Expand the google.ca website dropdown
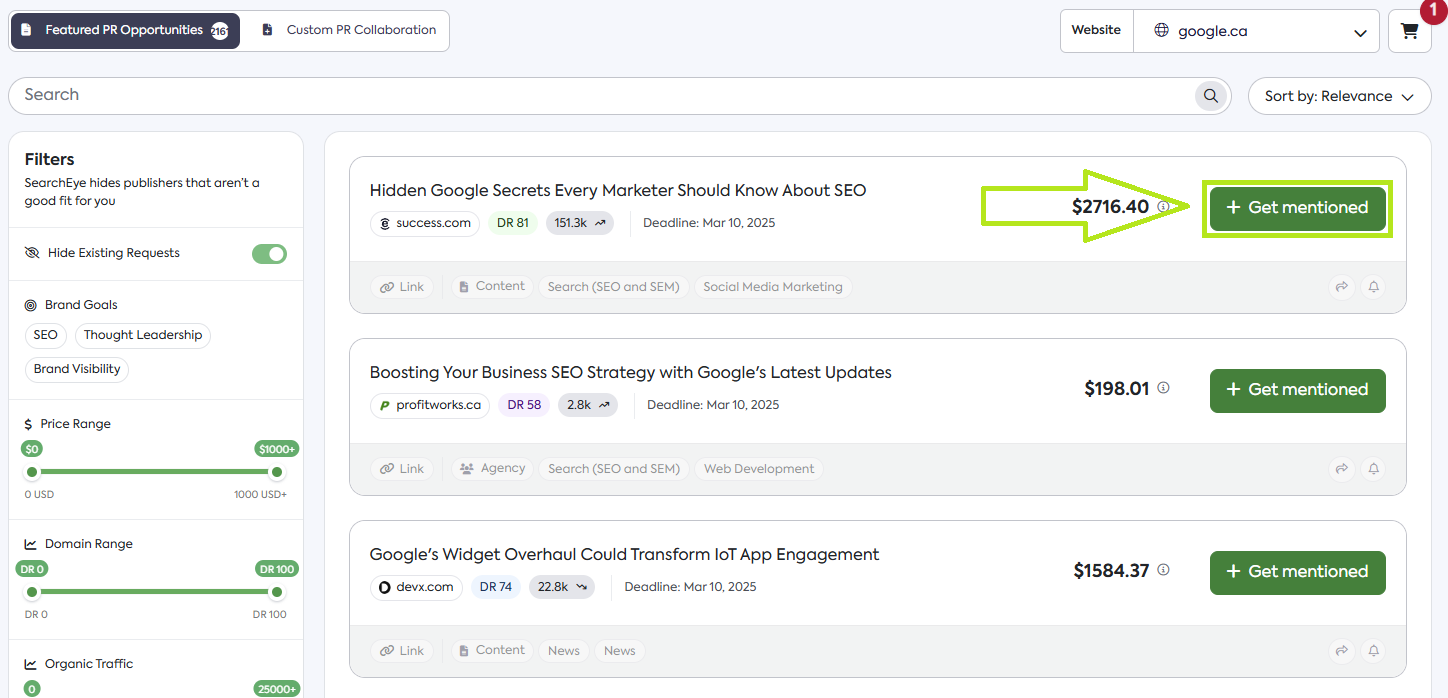The image size is (1448, 698). tap(1256, 31)
